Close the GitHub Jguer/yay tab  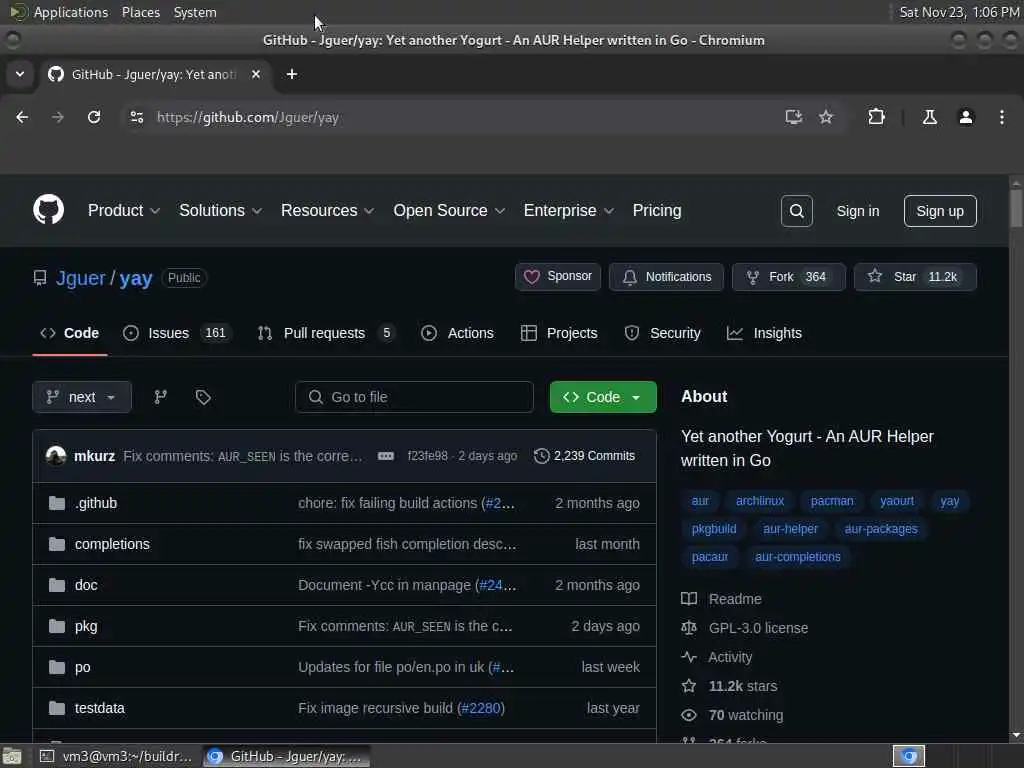click(x=256, y=74)
